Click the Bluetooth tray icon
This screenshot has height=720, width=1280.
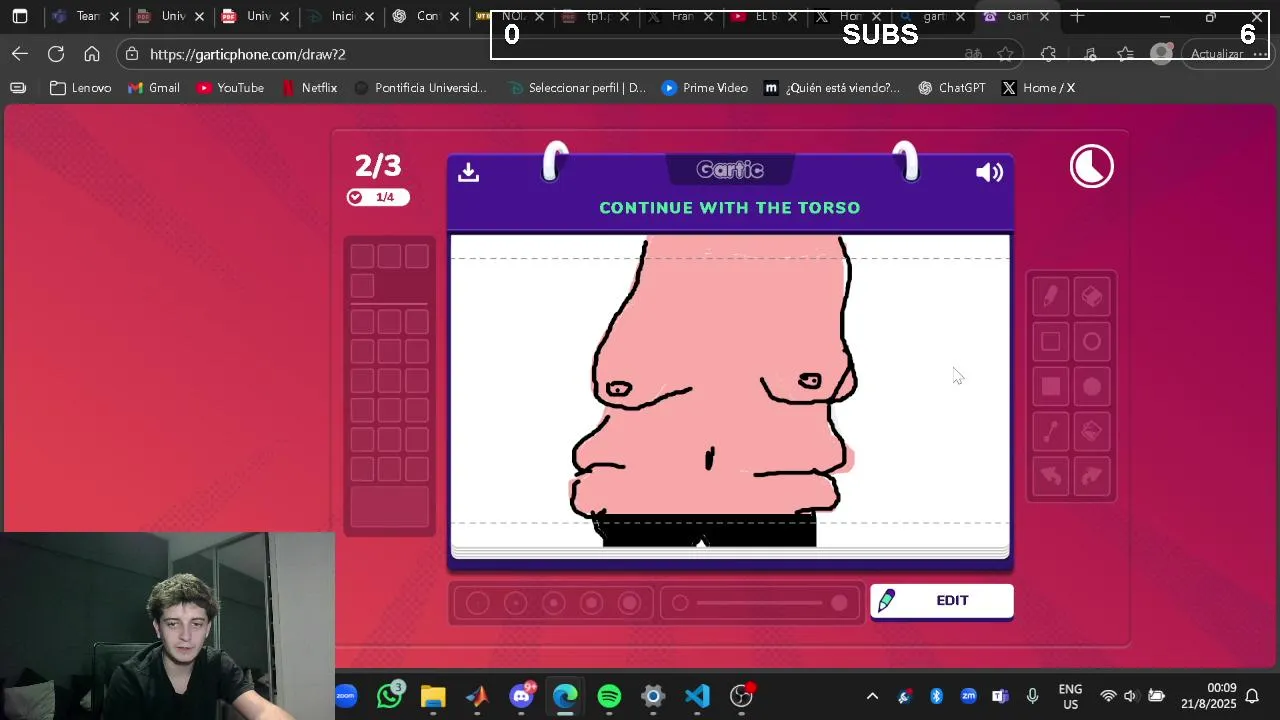click(936, 696)
